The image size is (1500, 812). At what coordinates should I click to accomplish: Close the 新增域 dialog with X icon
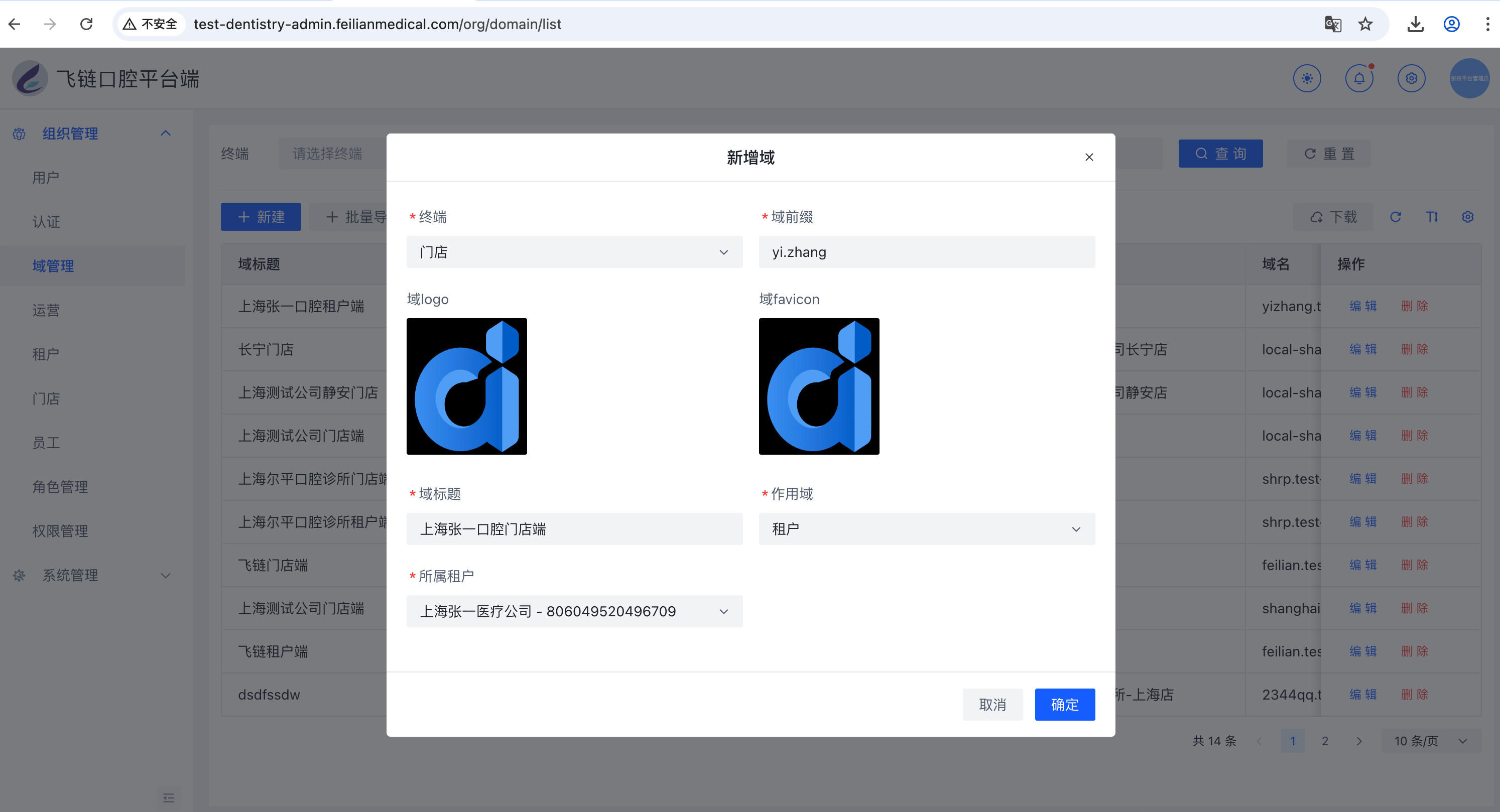coord(1089,157)
